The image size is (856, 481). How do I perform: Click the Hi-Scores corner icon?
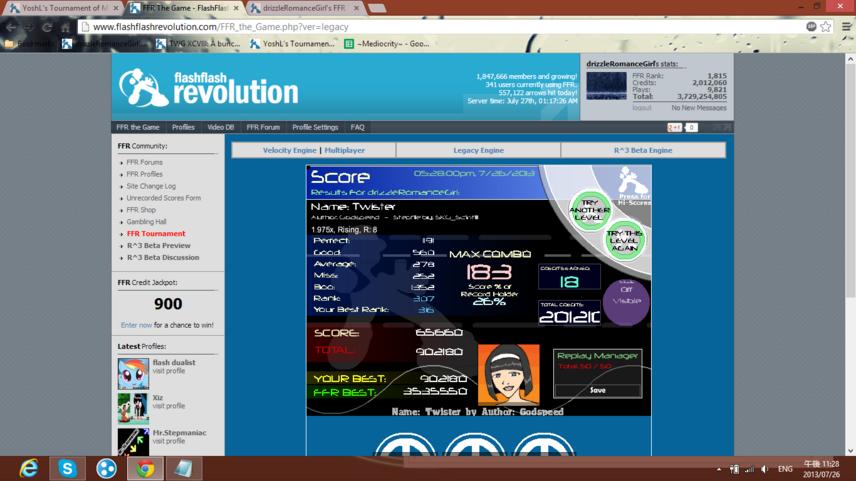tap(633, 186)
